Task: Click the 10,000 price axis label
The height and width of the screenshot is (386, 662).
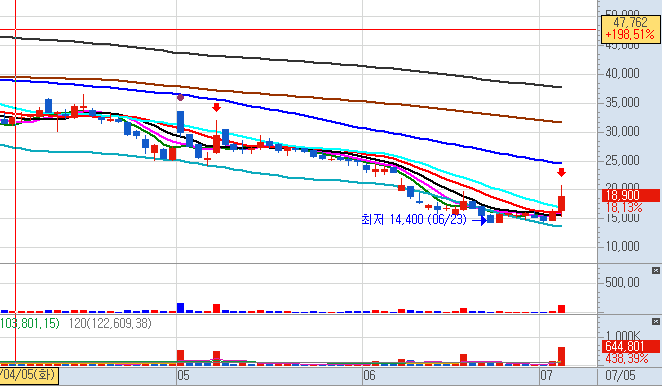Action: click(622, 246)
